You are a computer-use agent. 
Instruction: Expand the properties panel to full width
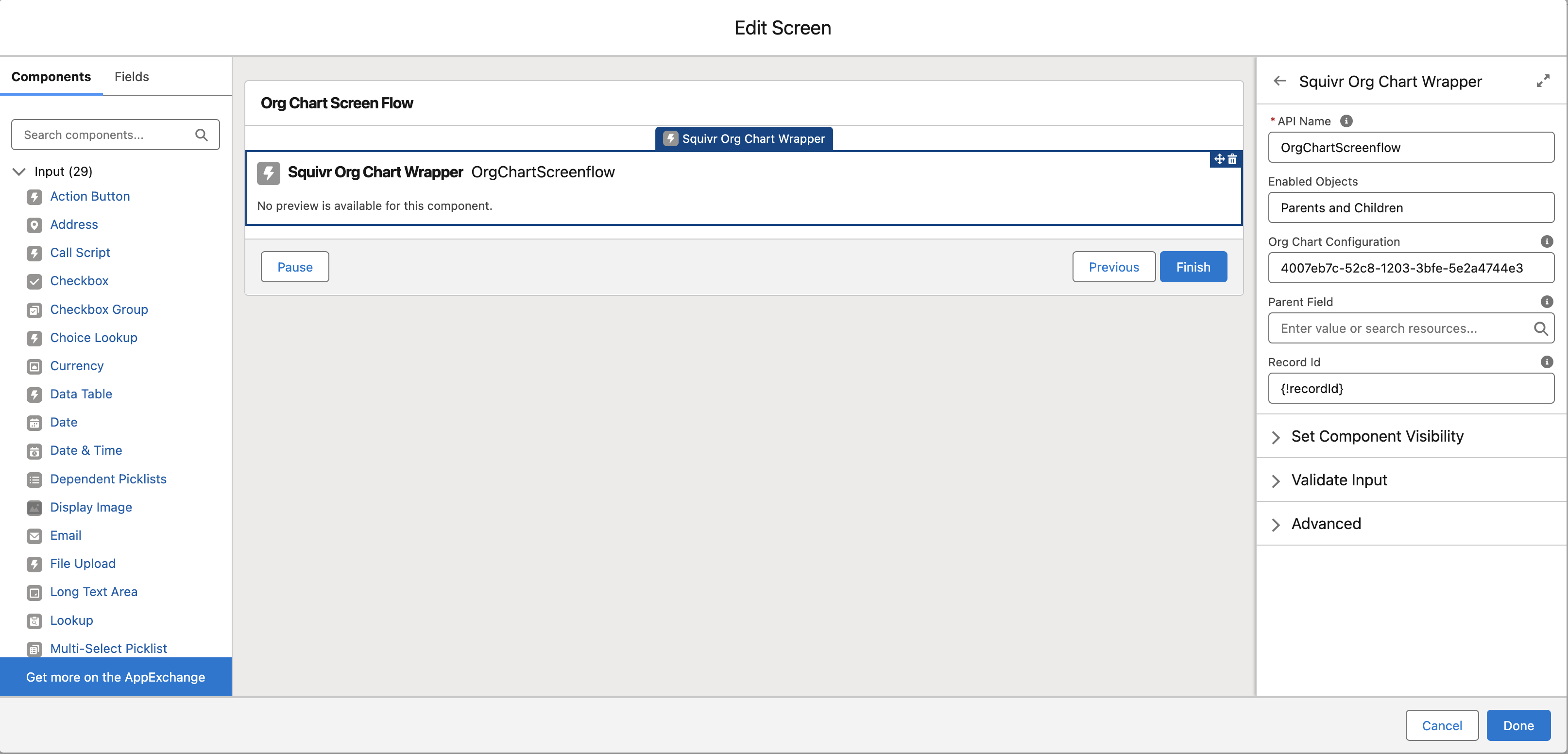tap(1542, 81)
